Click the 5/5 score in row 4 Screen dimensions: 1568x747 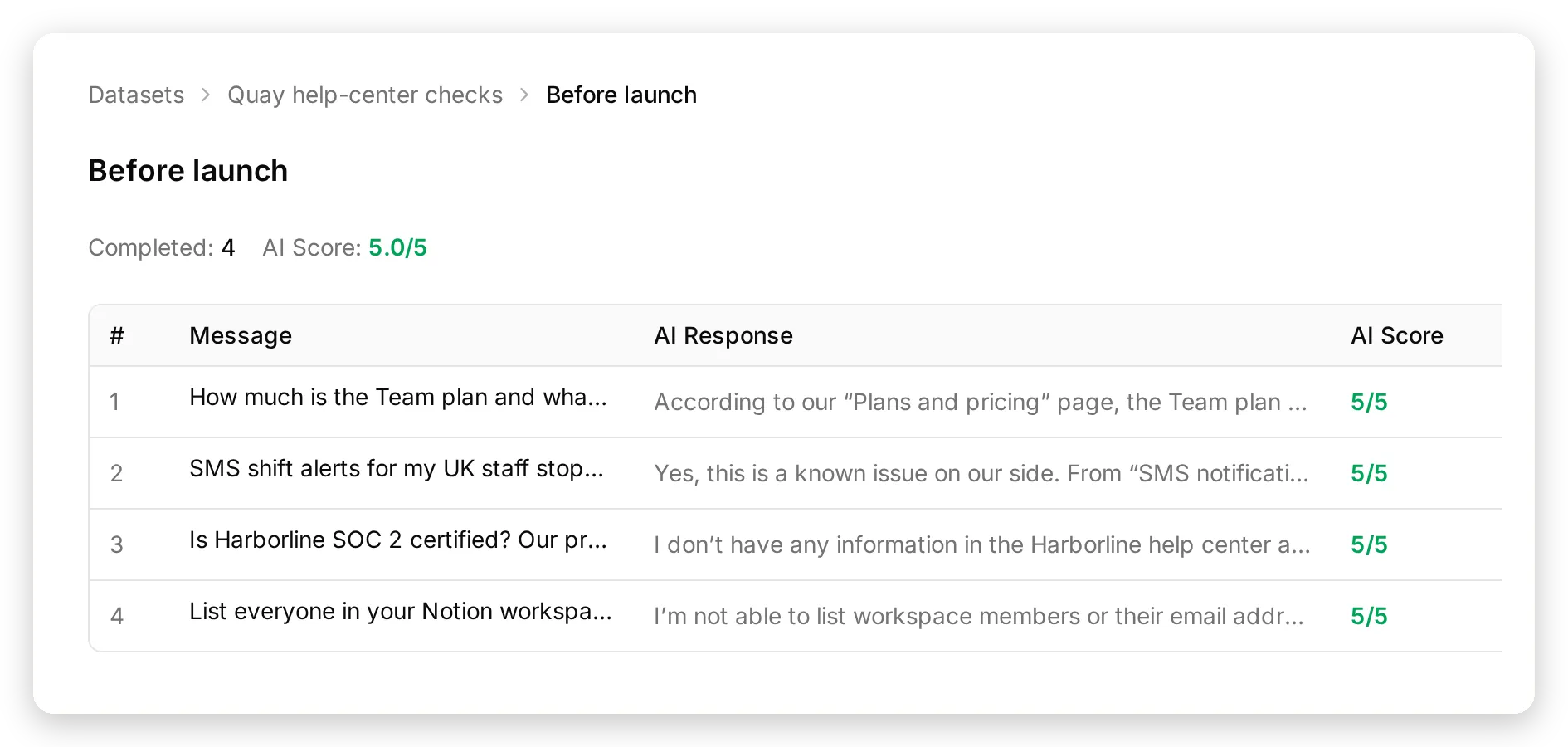tap(1369, 617)
